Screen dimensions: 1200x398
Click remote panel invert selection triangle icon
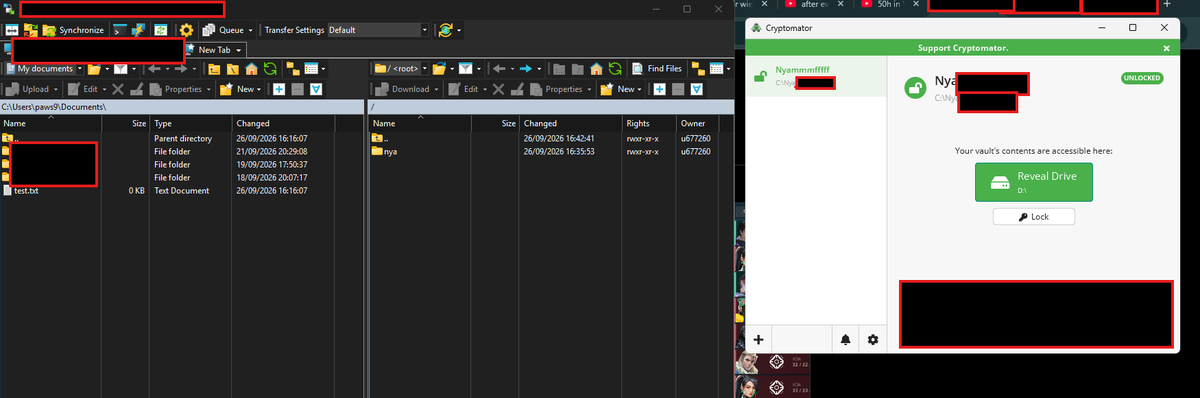[697, 89]
